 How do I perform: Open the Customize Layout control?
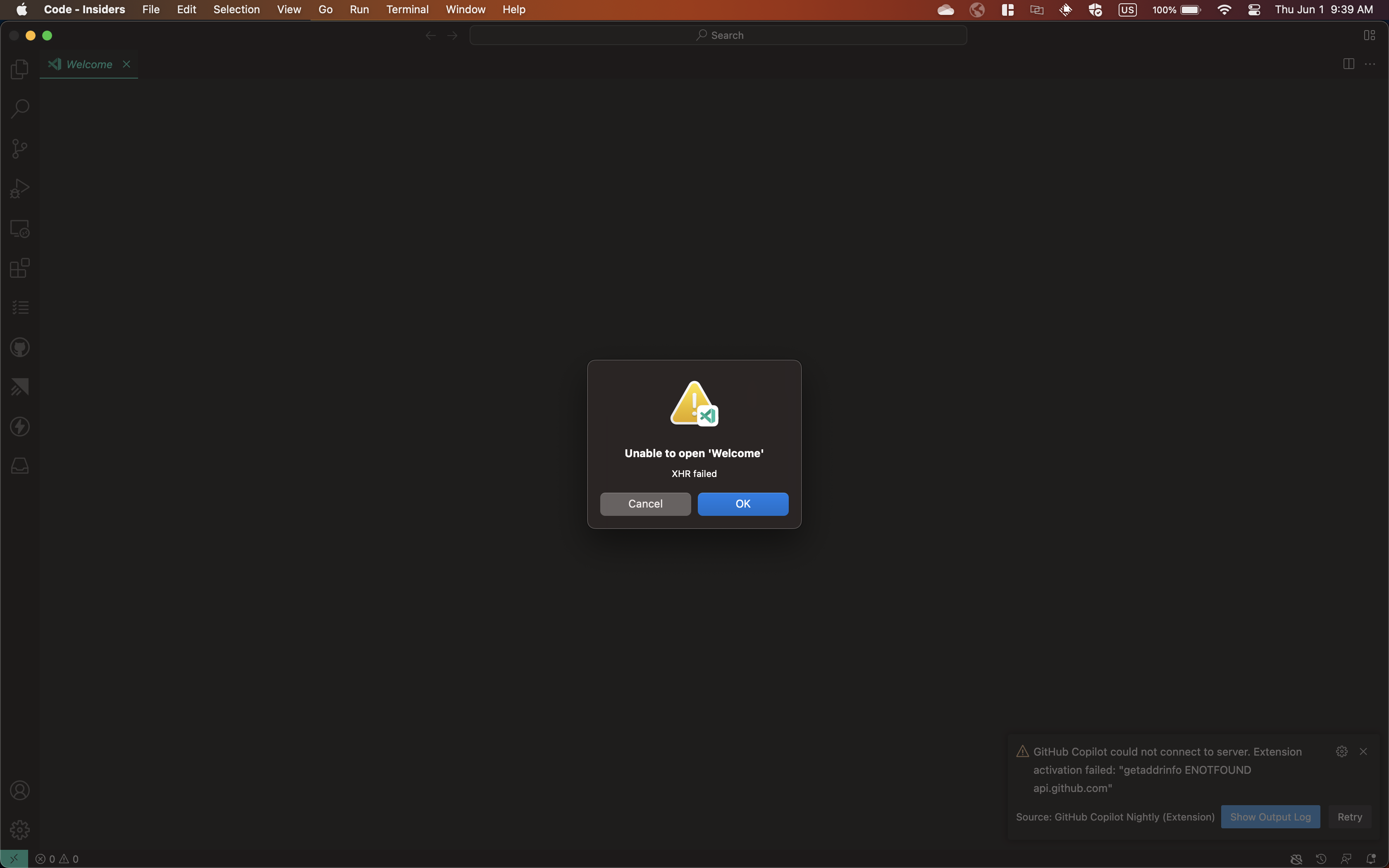click(1369, 35)
